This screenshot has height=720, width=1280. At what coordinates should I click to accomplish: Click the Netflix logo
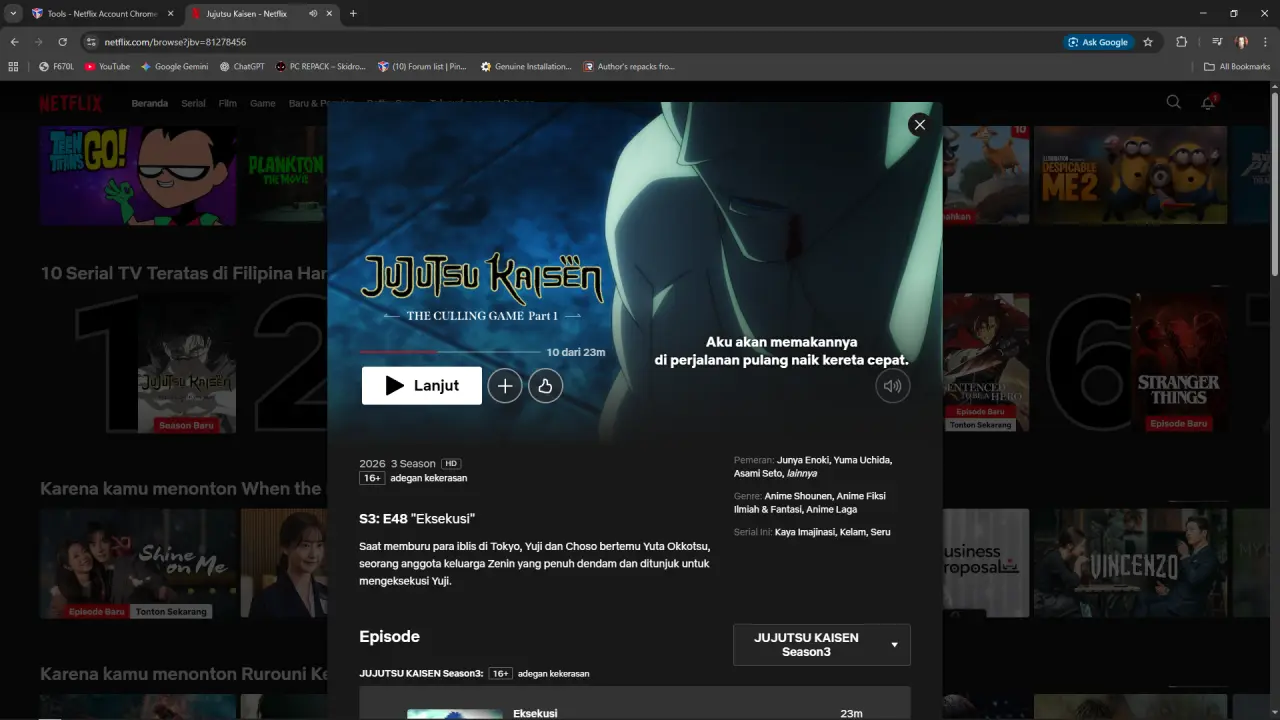pos(70,103)
